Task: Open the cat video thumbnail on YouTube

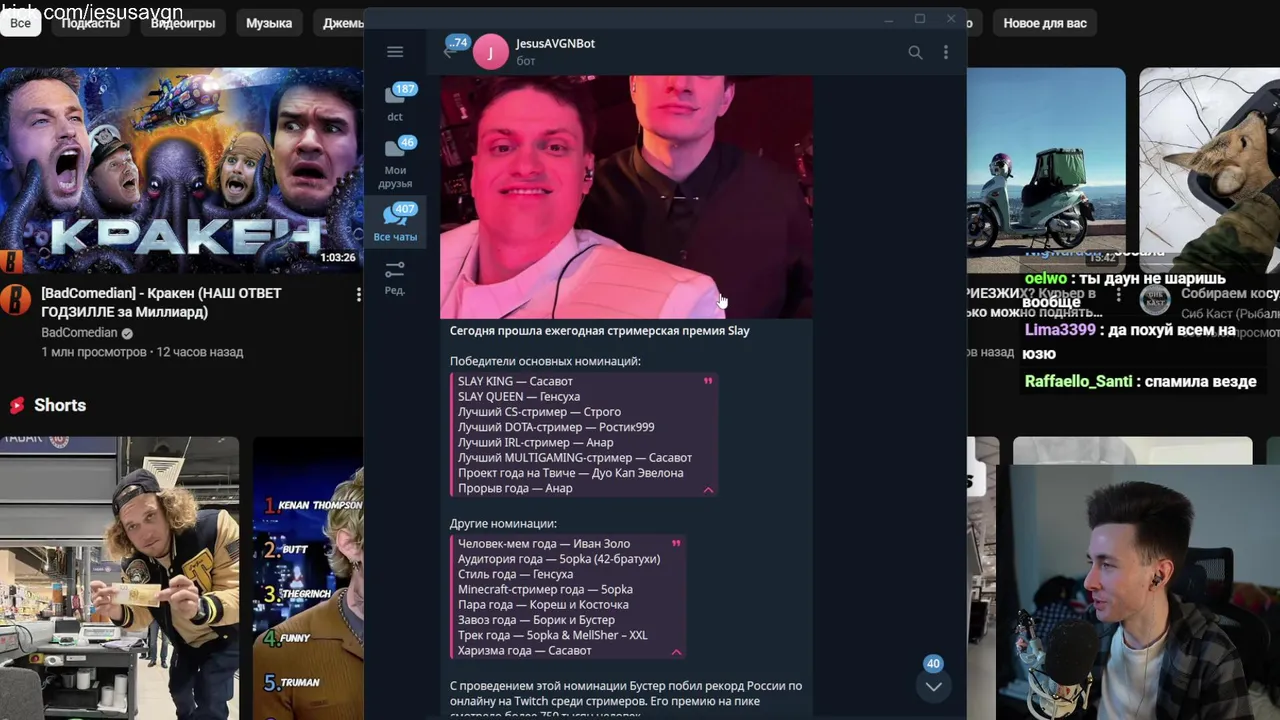Action: tap(1209, 170)
